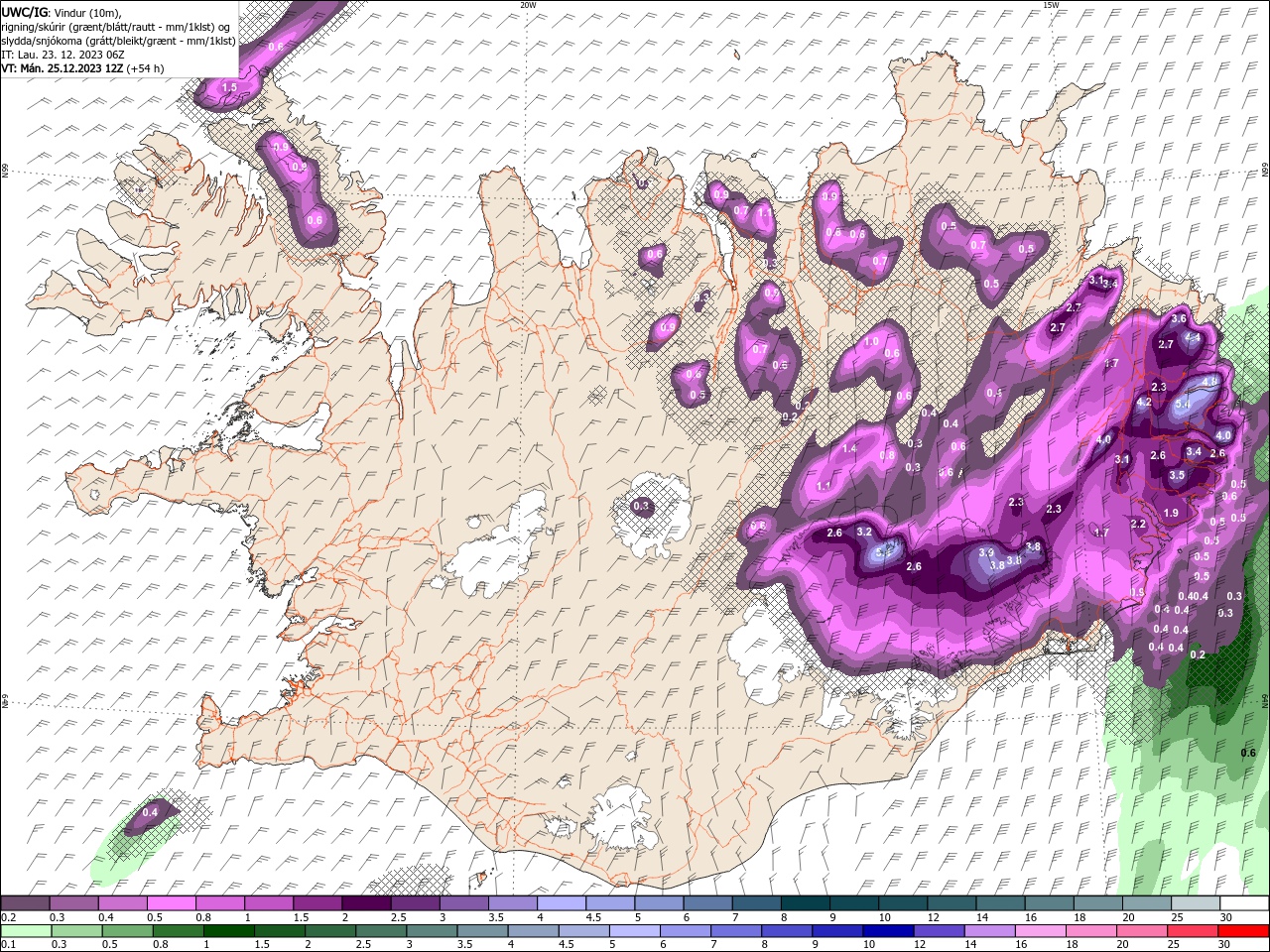Image resolution: width=1270 pixels, height=952 pixels.
Task: Click the '2.2' precipitation value on the map
Action: click(1138, 525)
